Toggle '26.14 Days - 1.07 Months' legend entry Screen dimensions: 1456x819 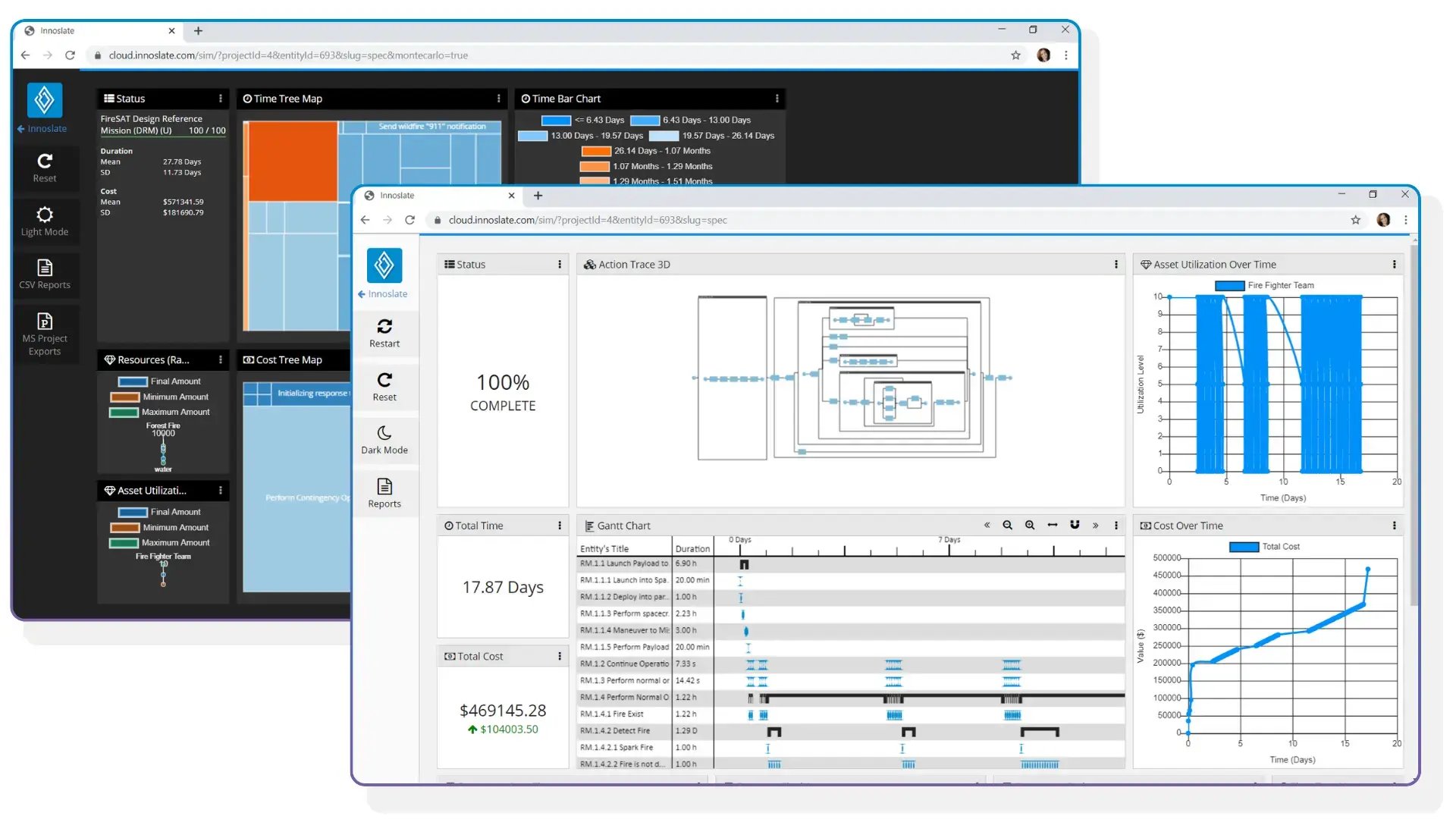coord(645,151)
